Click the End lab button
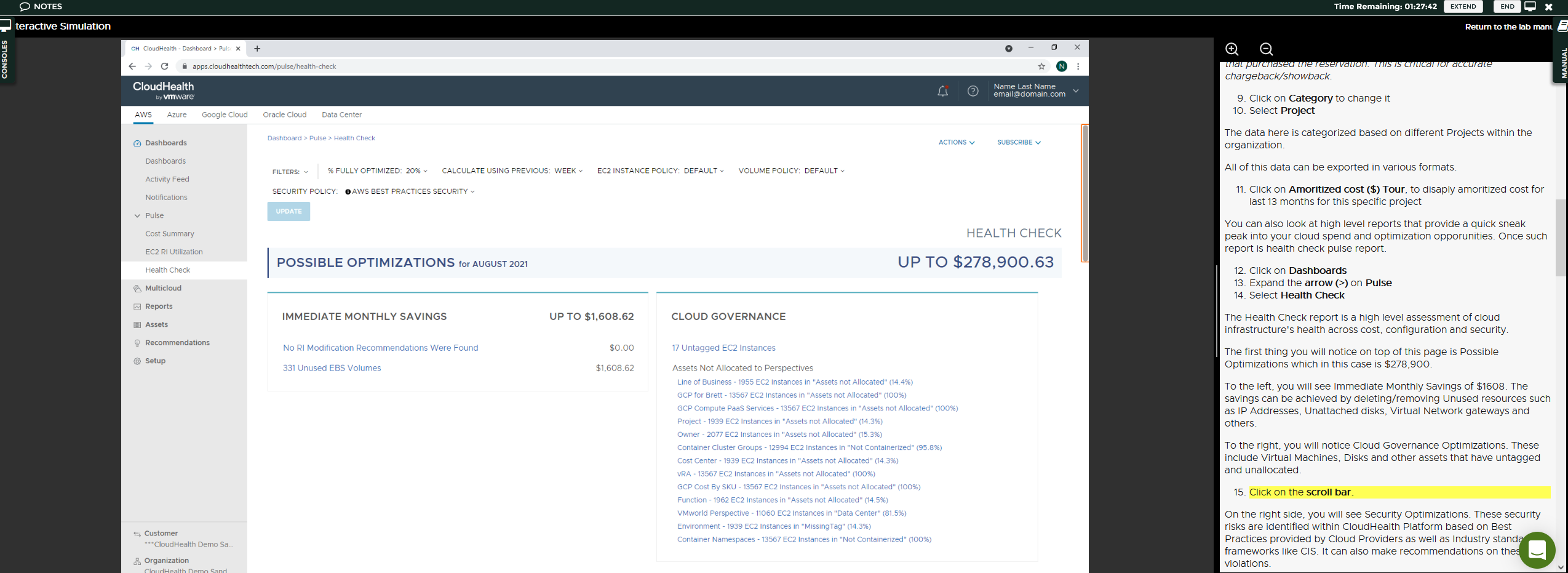This screenshot has width=1568, height=573. coord(1507,7)
